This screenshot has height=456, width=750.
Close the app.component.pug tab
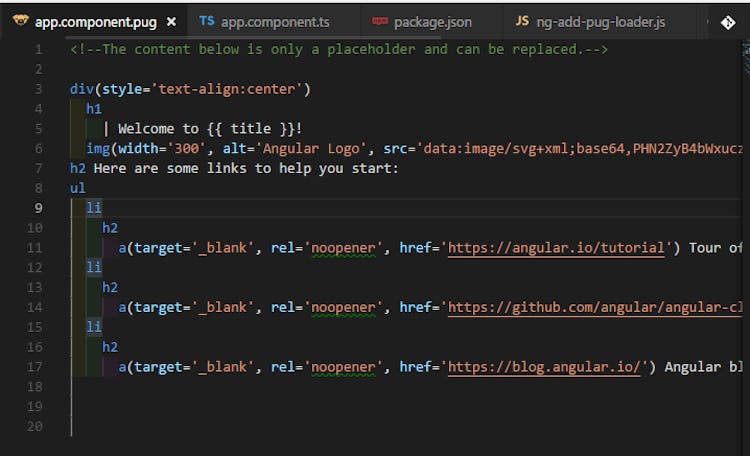[x=172, y=21]
